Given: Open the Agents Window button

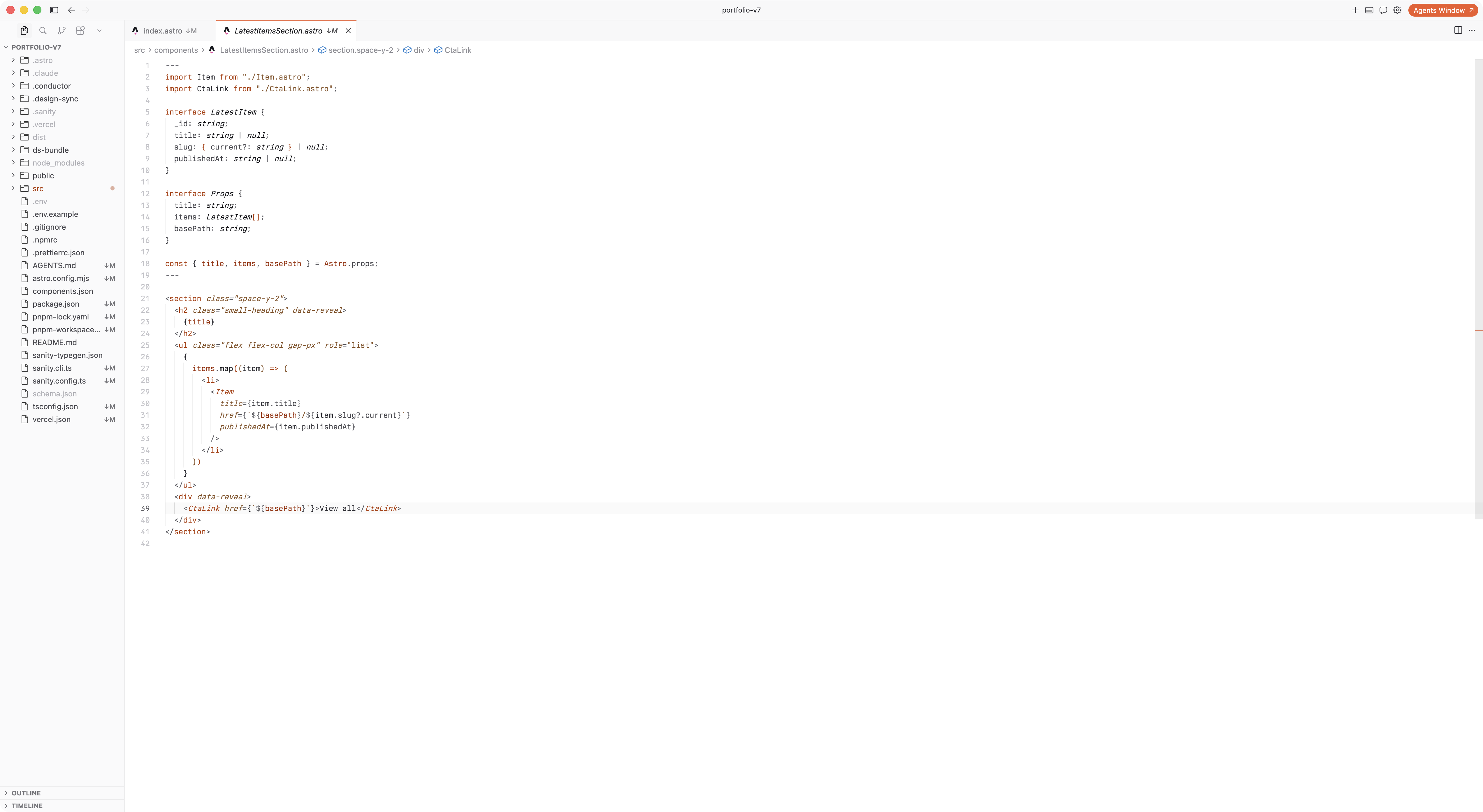Looking at the screenshot, I should click(1443, 10).
